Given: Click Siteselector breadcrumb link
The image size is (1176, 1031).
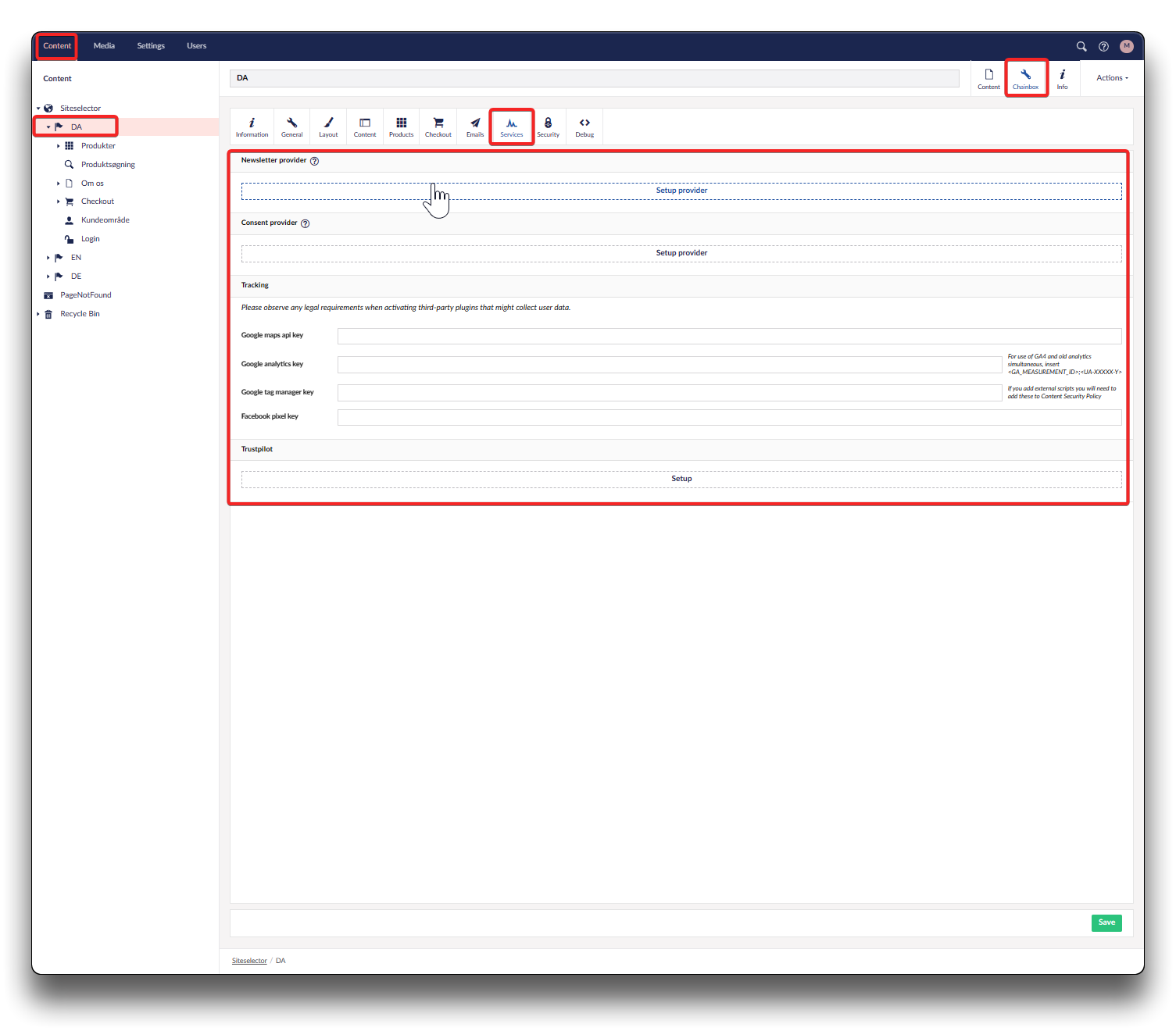Looking at the screenshot, I should coord(249,961).
